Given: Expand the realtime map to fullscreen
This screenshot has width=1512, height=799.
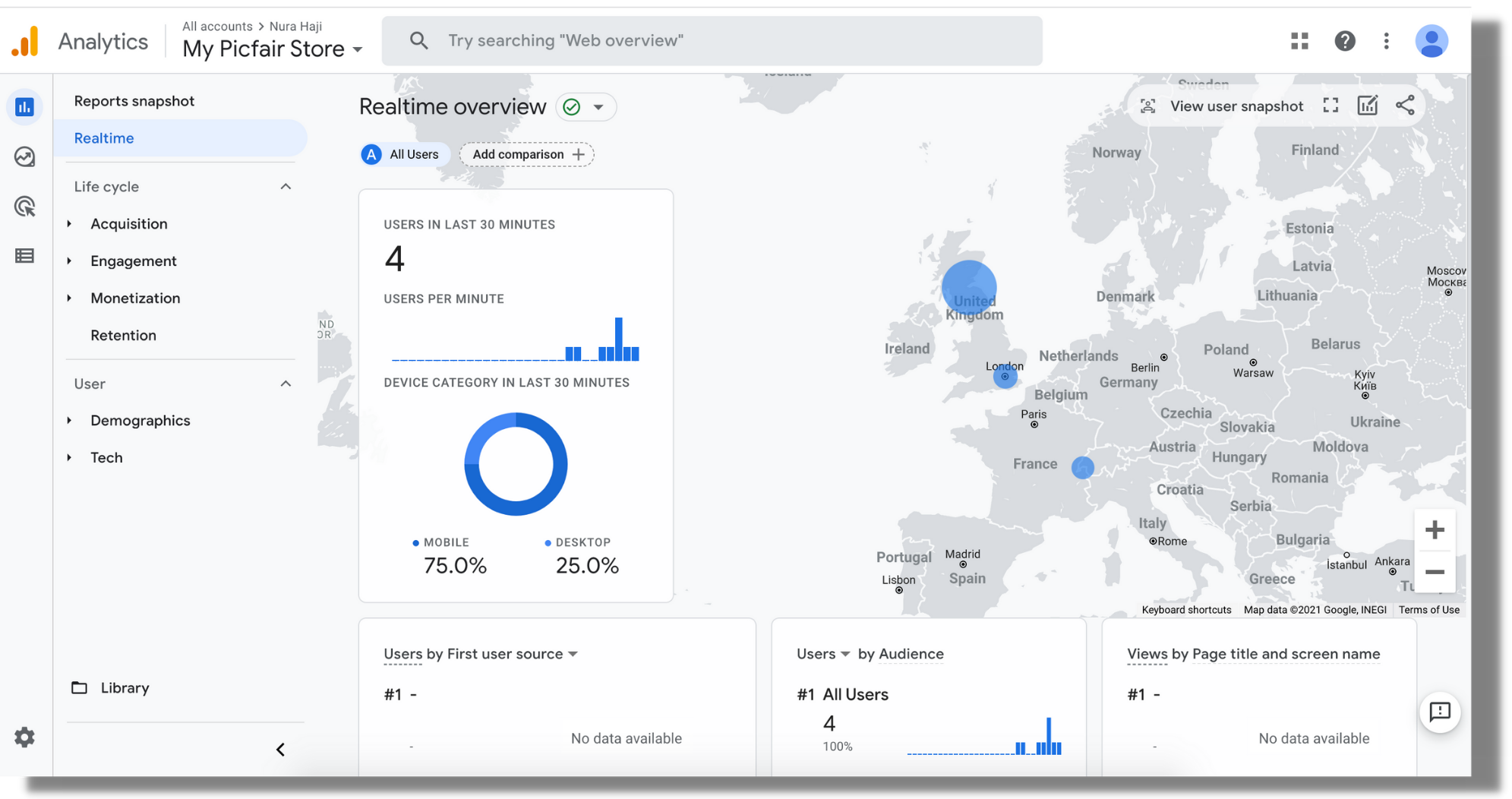Looking at the screenshot, I should point(1331,106).
